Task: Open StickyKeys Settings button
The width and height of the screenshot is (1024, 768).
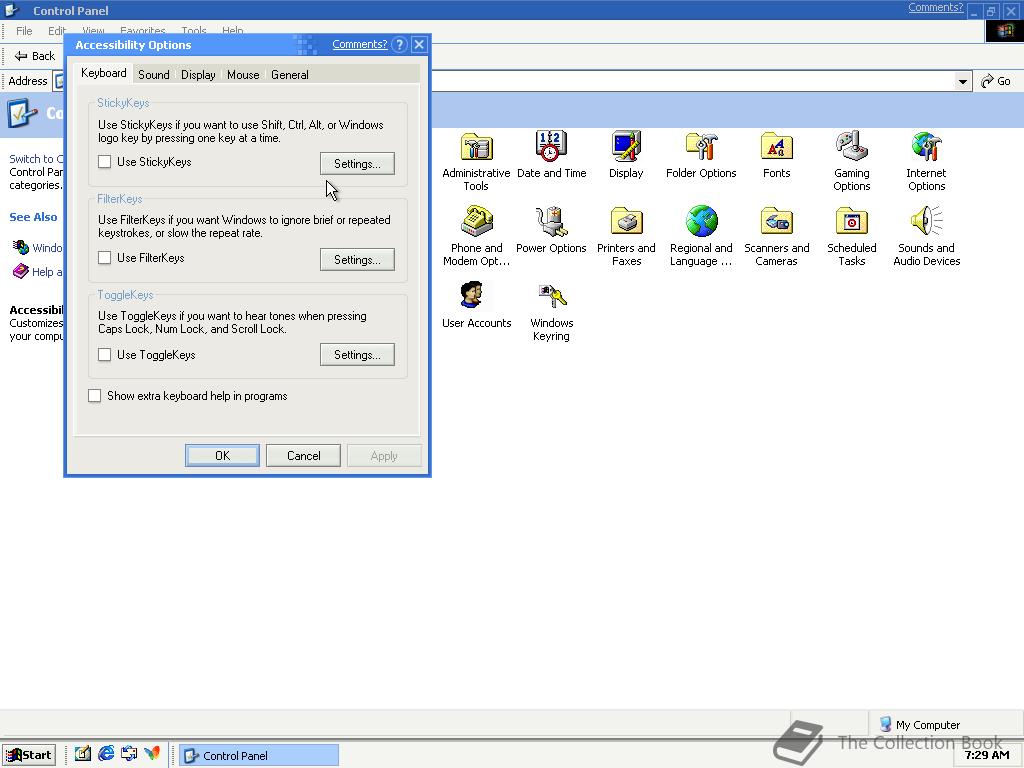Action: (x=357, y=163)
